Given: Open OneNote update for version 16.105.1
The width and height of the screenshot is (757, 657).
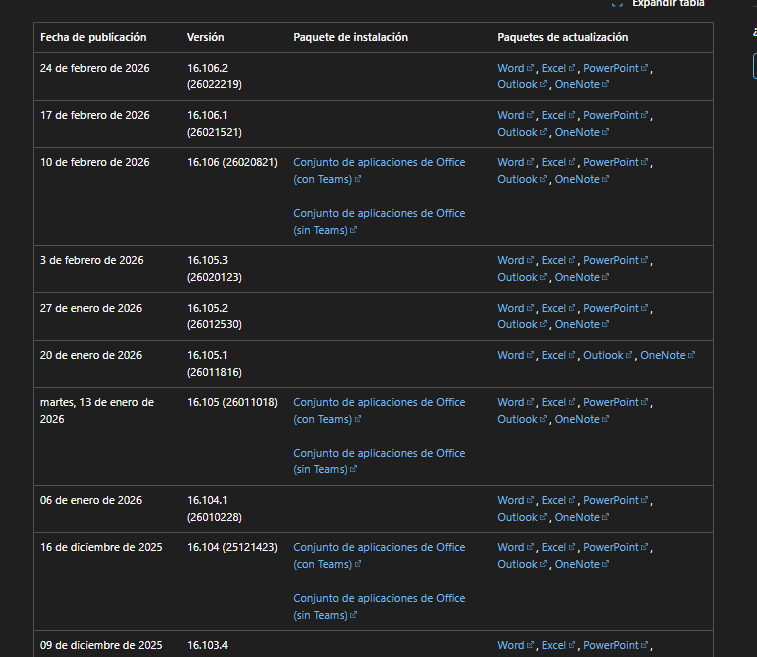Looking at the screenshot, I should (x=668, y=355).
